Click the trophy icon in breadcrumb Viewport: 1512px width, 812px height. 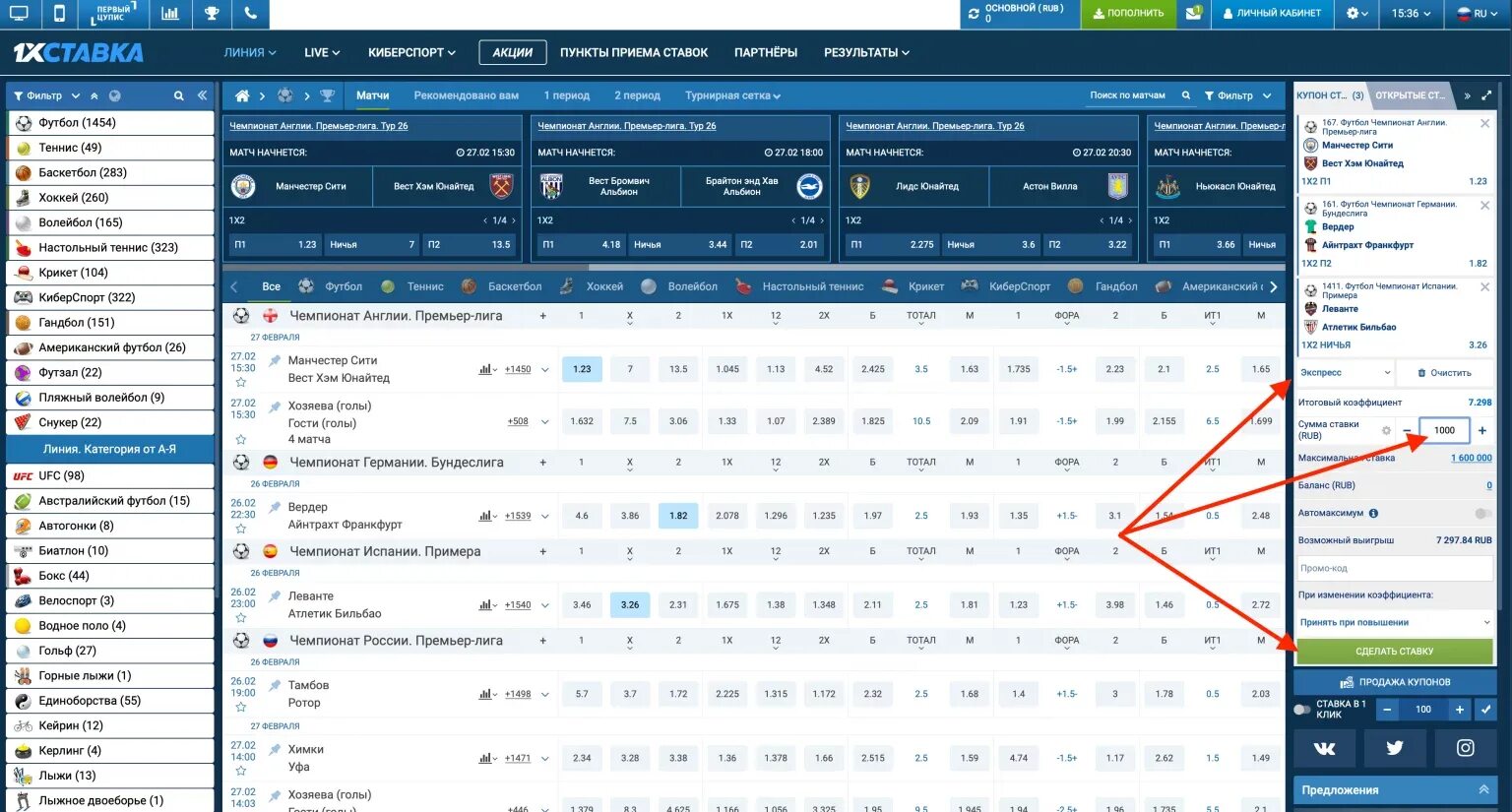[327, 95]
